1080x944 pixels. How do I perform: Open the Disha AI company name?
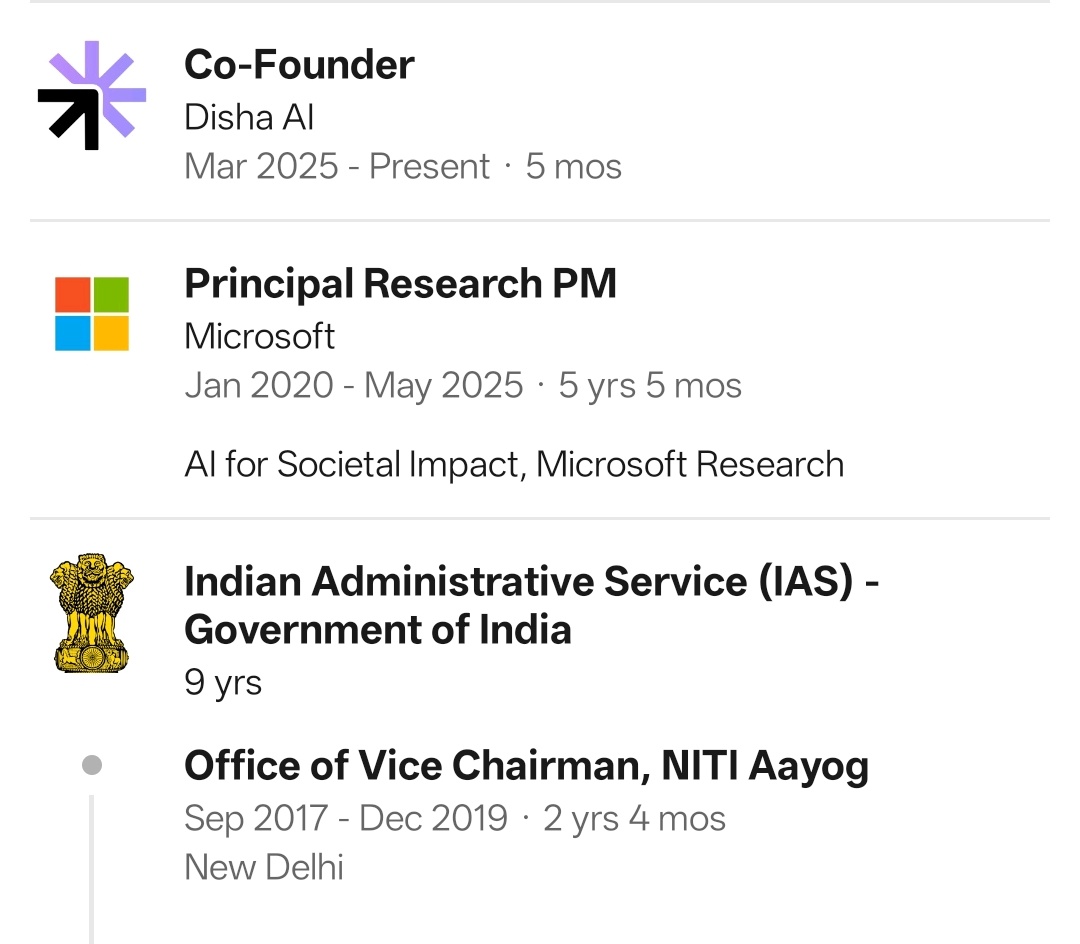click(249, 117)
